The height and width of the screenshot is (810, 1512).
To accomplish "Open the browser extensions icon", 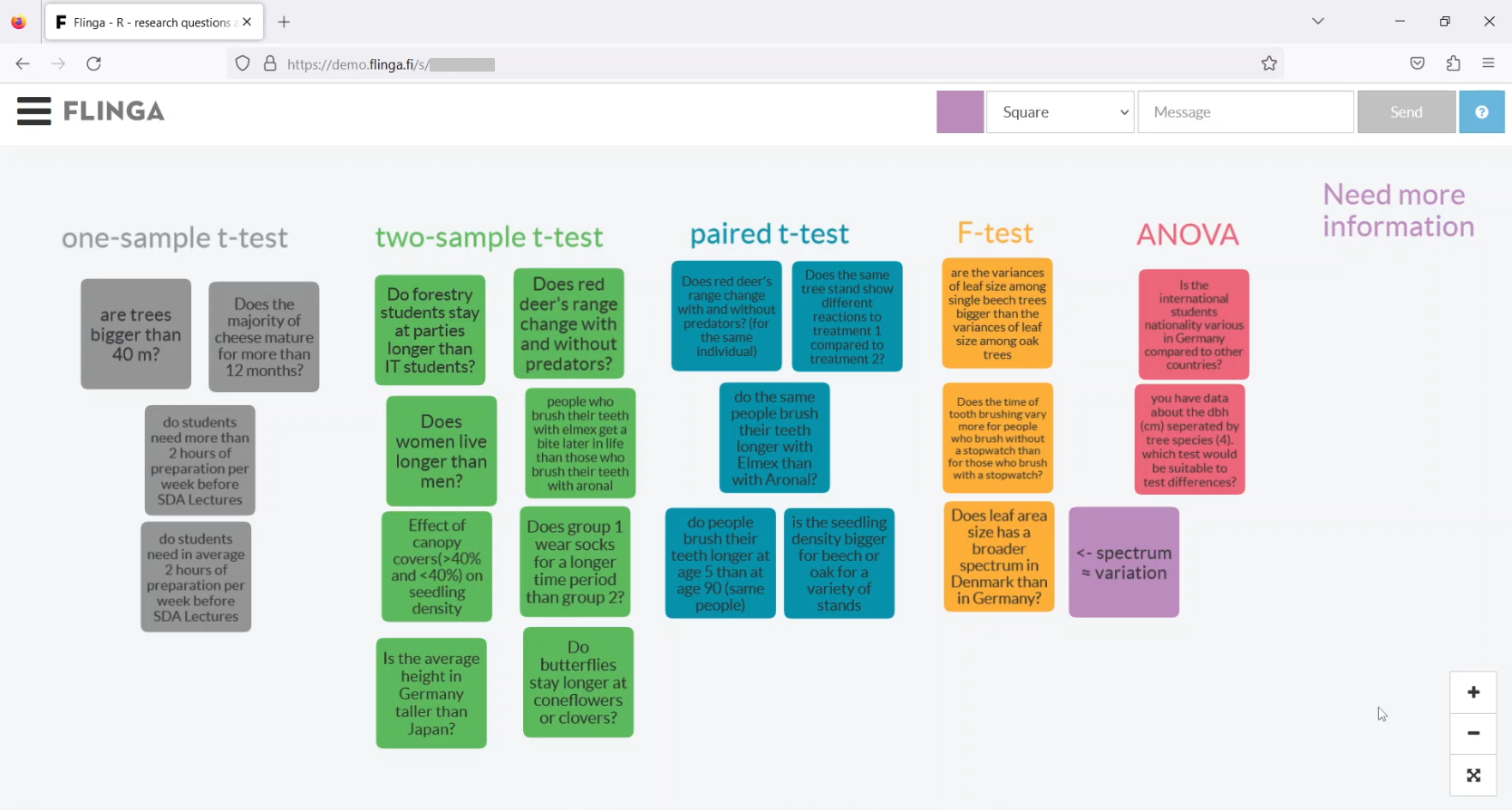I will point(1453,63).
